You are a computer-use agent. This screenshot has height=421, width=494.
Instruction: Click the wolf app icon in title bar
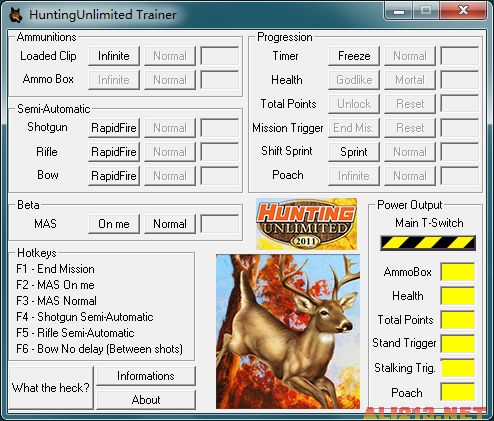16,15
